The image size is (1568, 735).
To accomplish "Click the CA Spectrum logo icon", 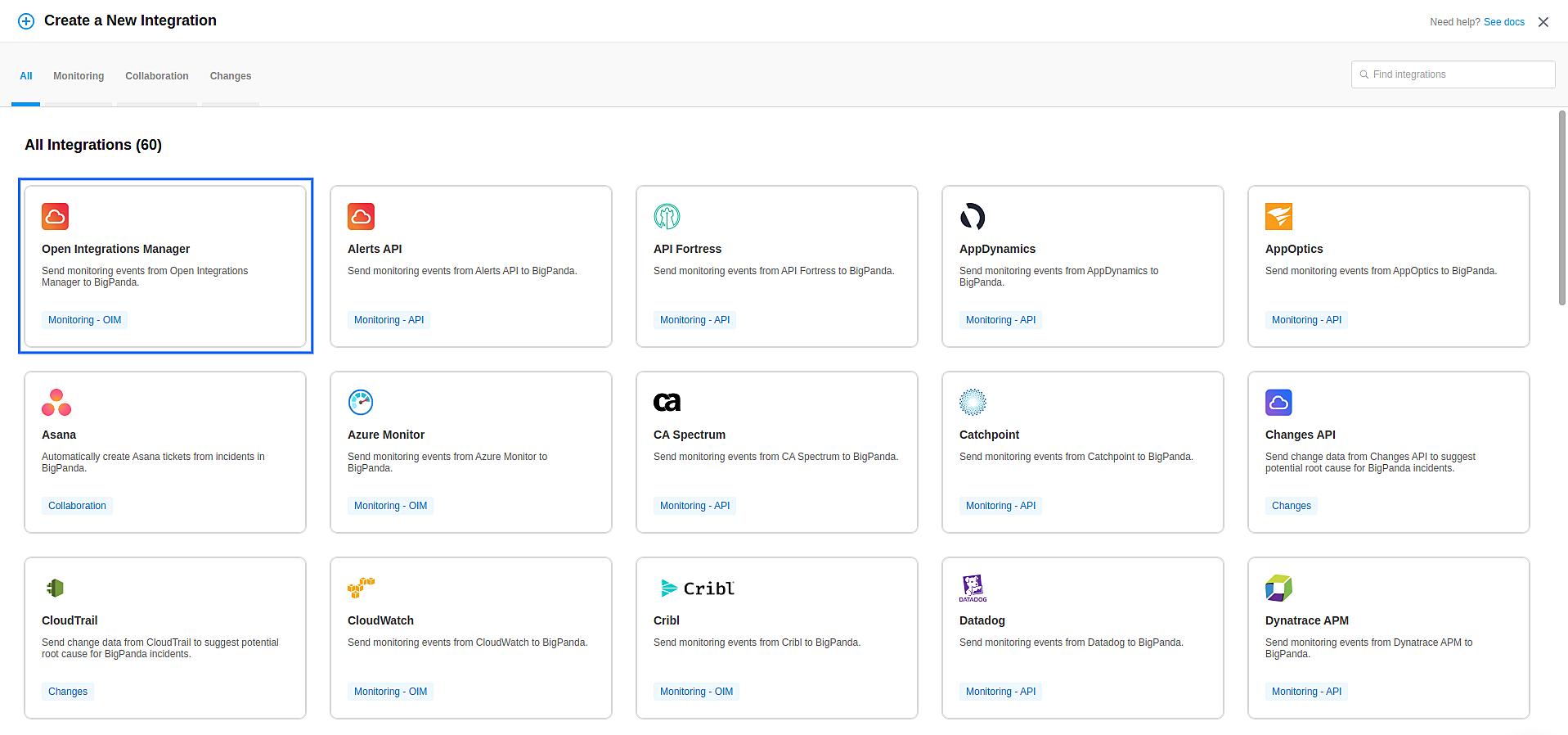I will point(667,402).
